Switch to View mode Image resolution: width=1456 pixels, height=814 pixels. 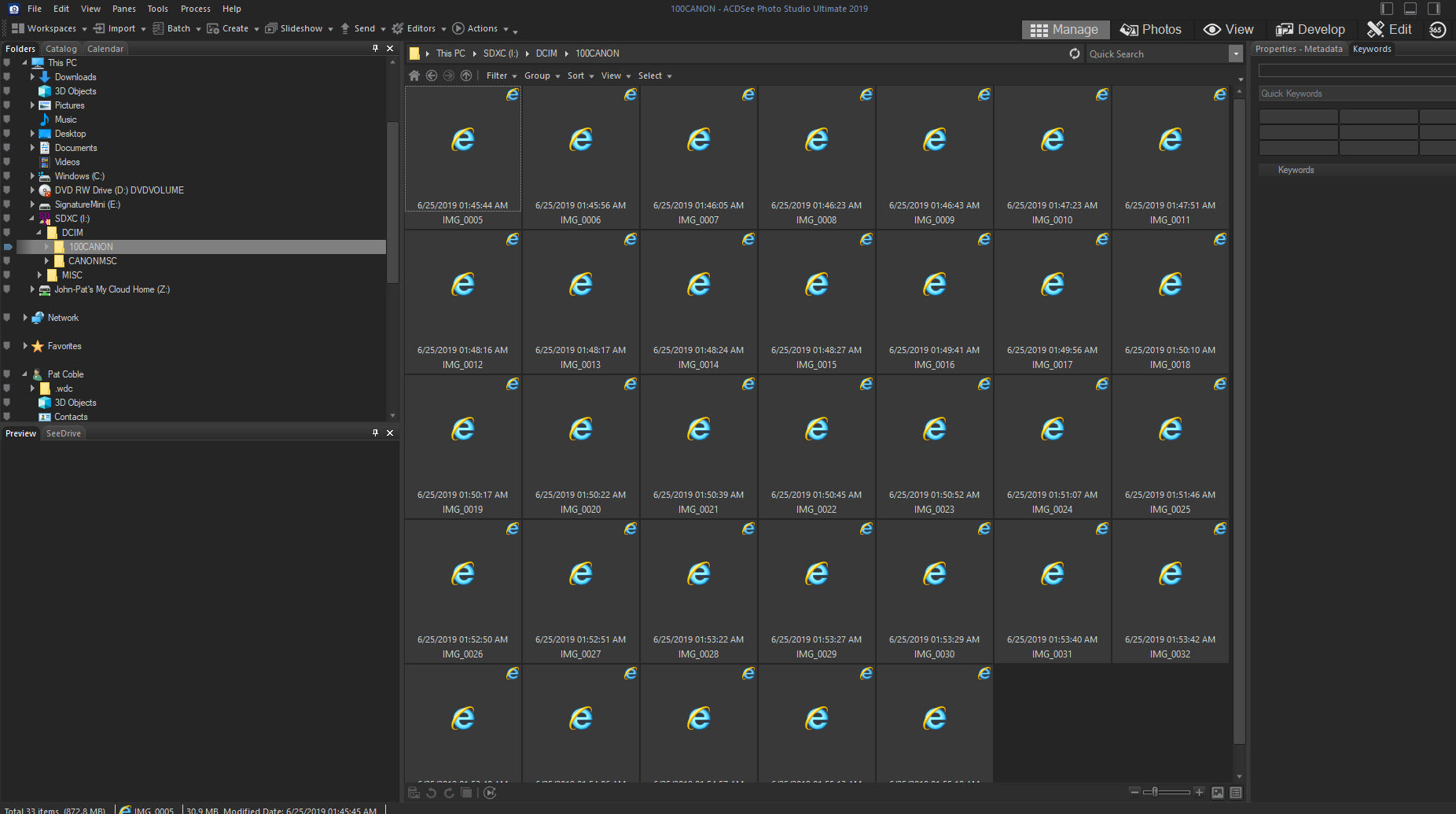pos(1228,29)
